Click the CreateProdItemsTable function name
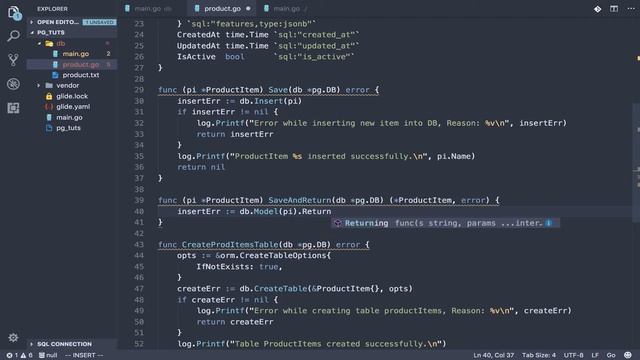Screen dimensions: 640x360 (x=230, y=244)
